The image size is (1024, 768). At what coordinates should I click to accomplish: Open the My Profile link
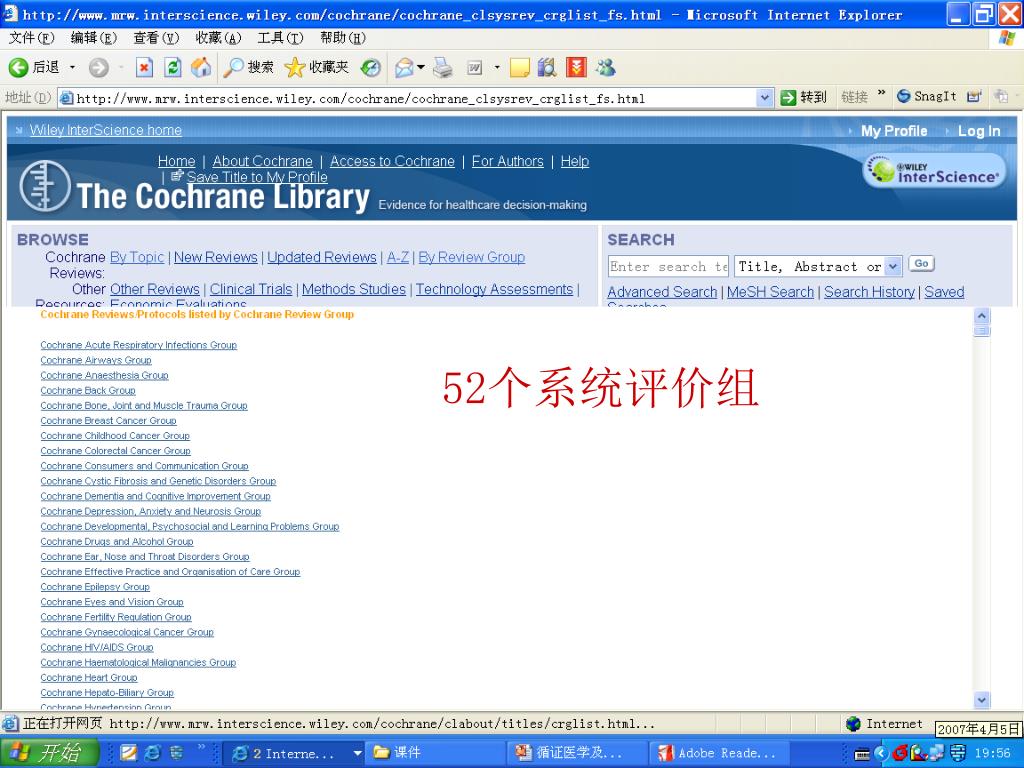click(894, 131)
